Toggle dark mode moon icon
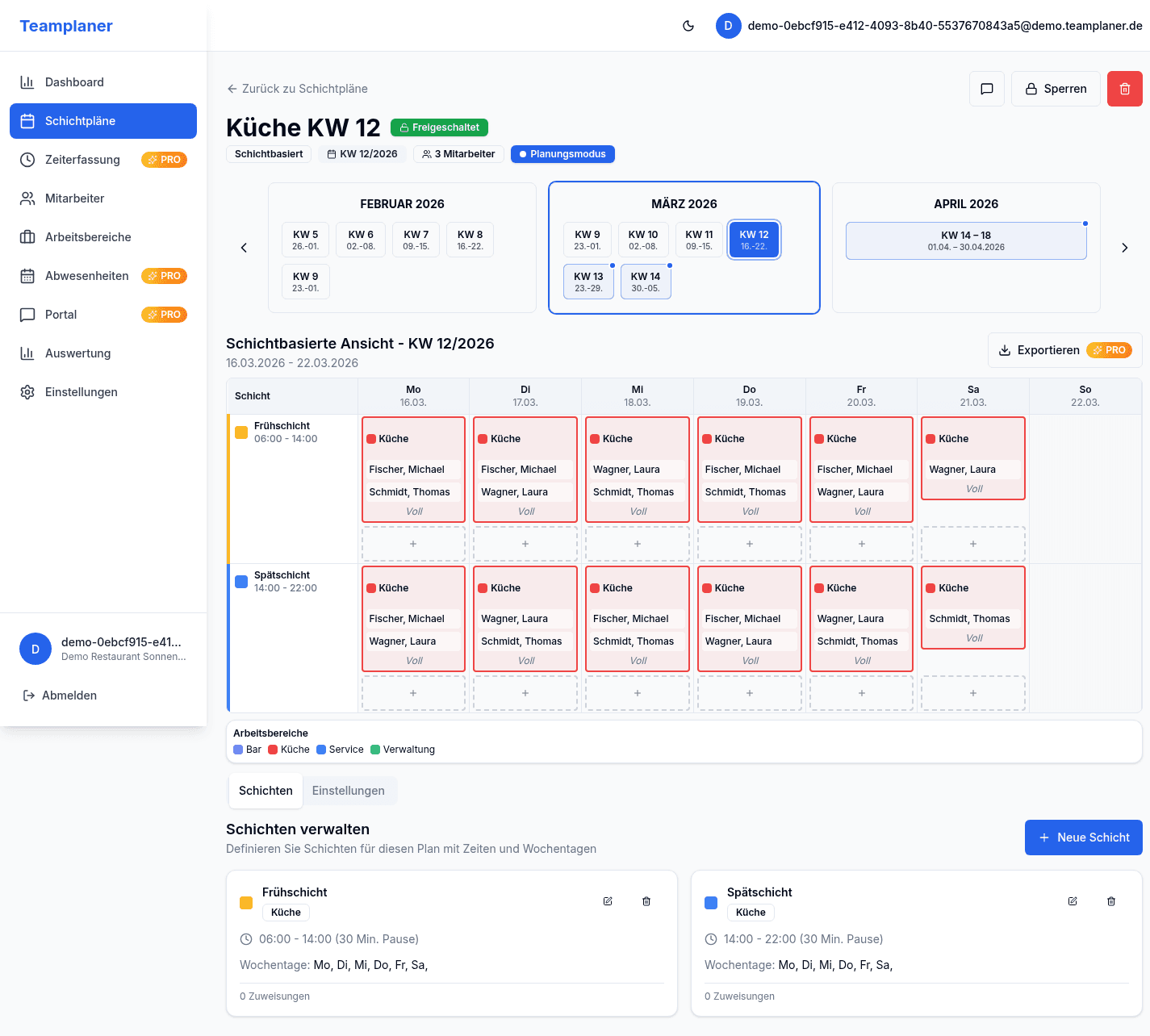This screenshot has height=1036, width=1150. [x=688, y=26]
